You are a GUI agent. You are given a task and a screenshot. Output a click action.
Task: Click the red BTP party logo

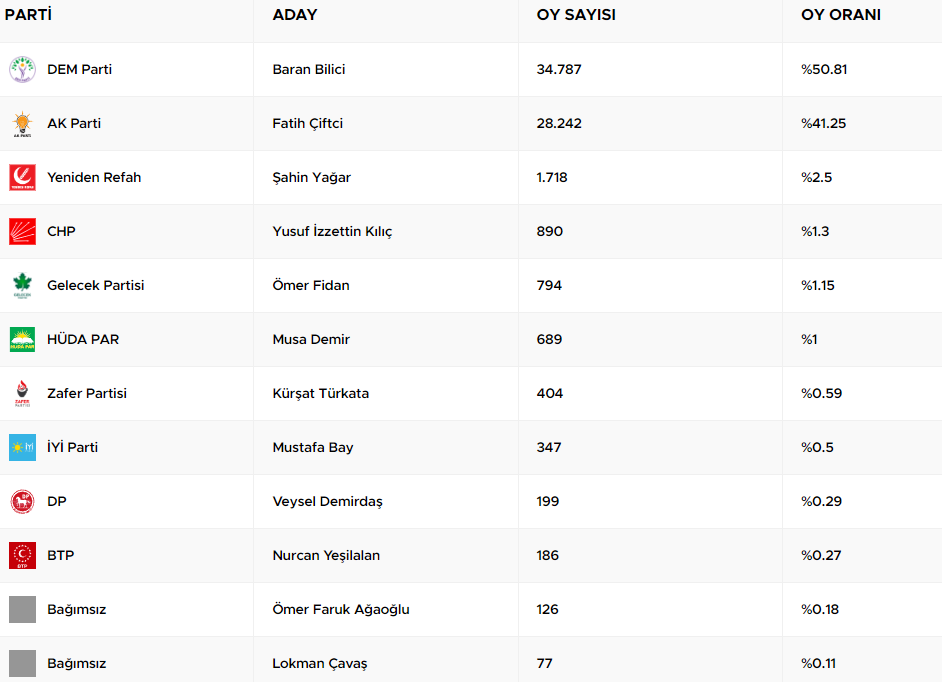[22, 556]
